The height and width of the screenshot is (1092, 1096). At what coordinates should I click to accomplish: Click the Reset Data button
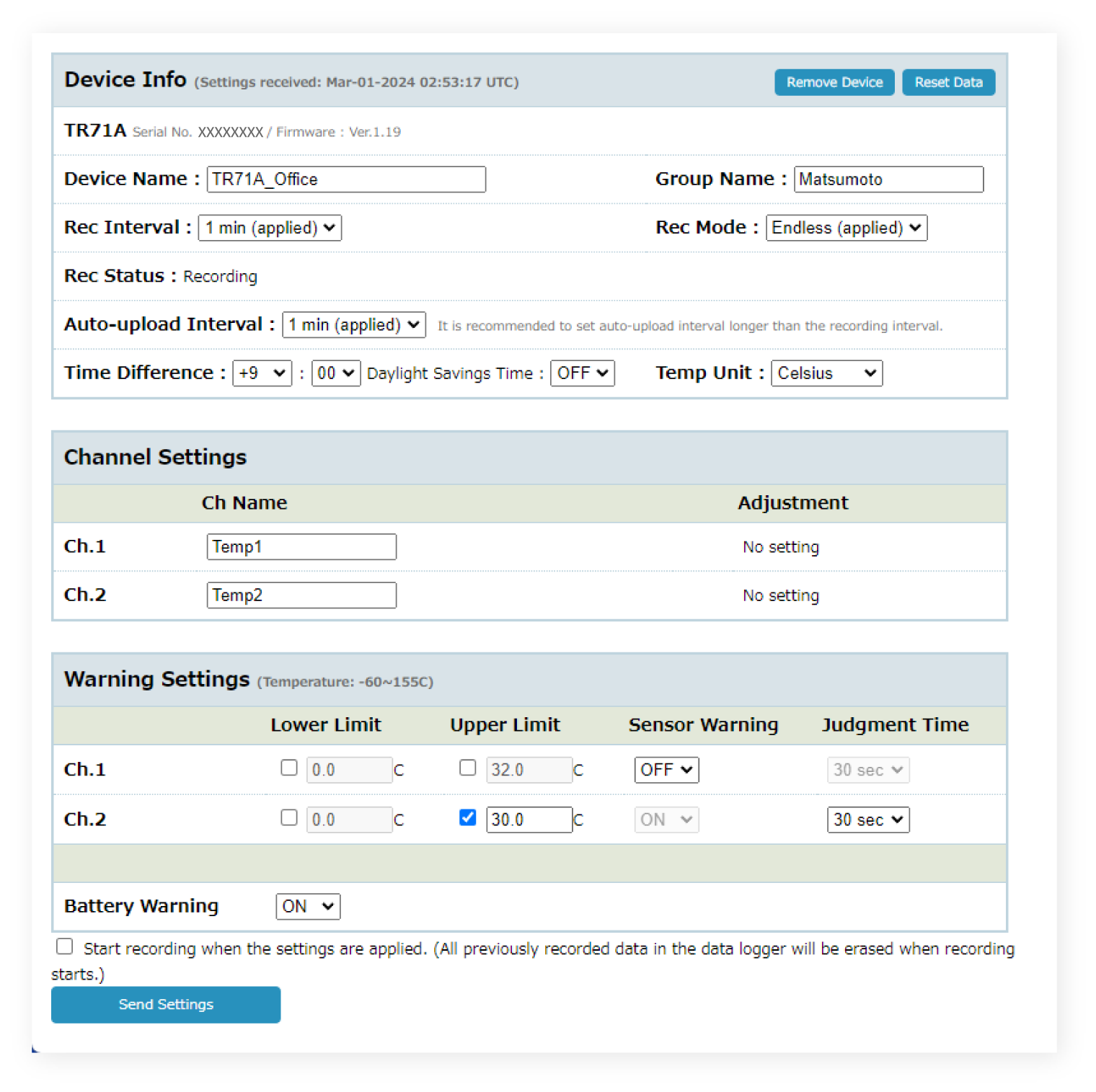pyautogui.click(x=948, y=82)
